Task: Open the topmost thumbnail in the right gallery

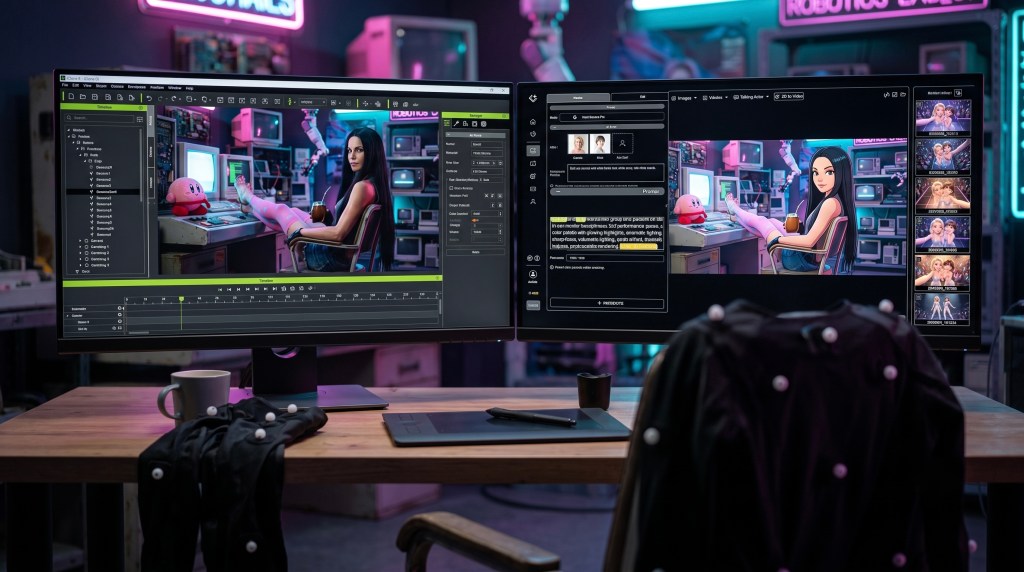Action: pos(942,118)
